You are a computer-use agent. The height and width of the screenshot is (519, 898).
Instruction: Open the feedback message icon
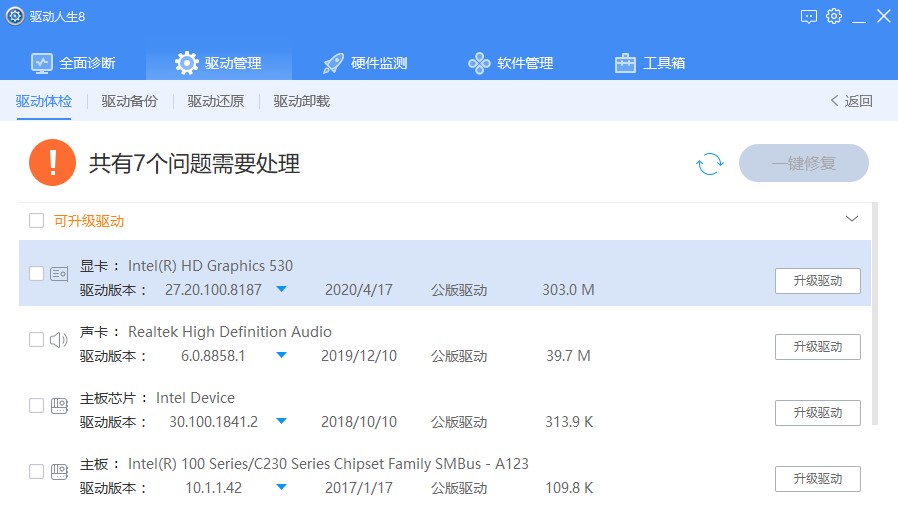click(x=809, y=17)
